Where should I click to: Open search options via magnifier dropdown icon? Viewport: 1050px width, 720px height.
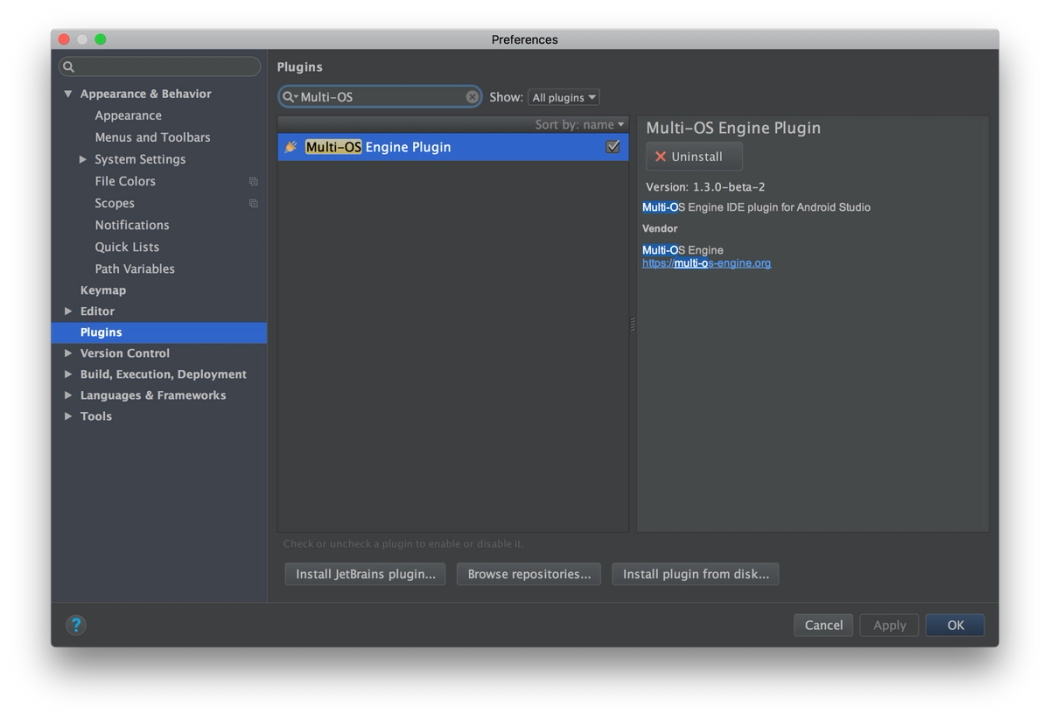pyautogui.click(x=289, y=96)
